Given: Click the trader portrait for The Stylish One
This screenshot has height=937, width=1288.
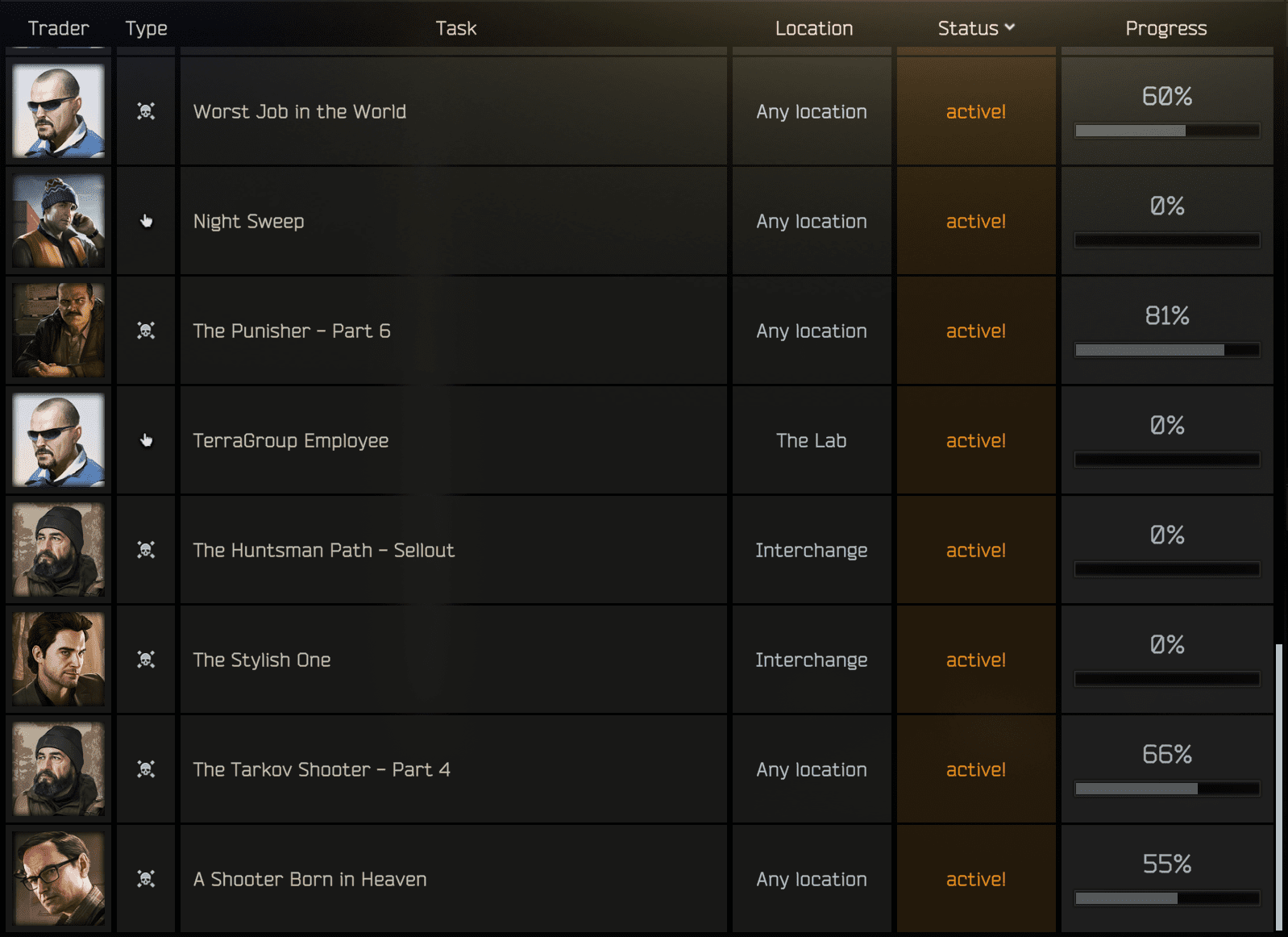Looking at the screenshot, I should coord(59,660).
